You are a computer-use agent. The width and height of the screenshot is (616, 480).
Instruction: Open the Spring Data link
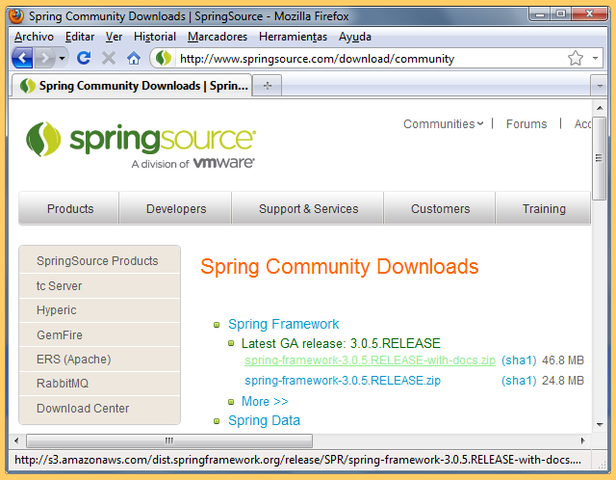[264, 420]
